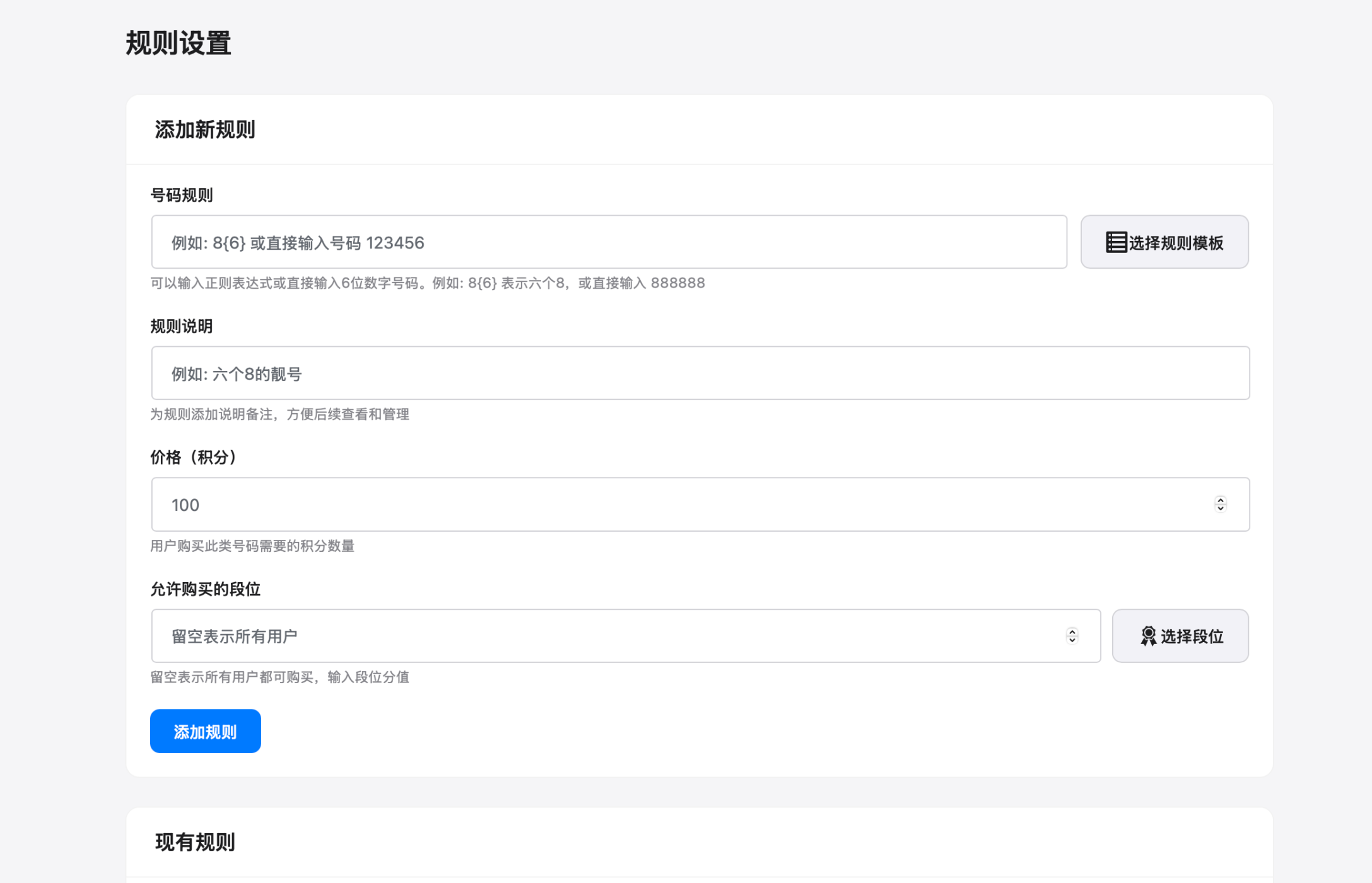Click the 添加新规则 section header
This screenshot has width=1372, height=883.
205,130
